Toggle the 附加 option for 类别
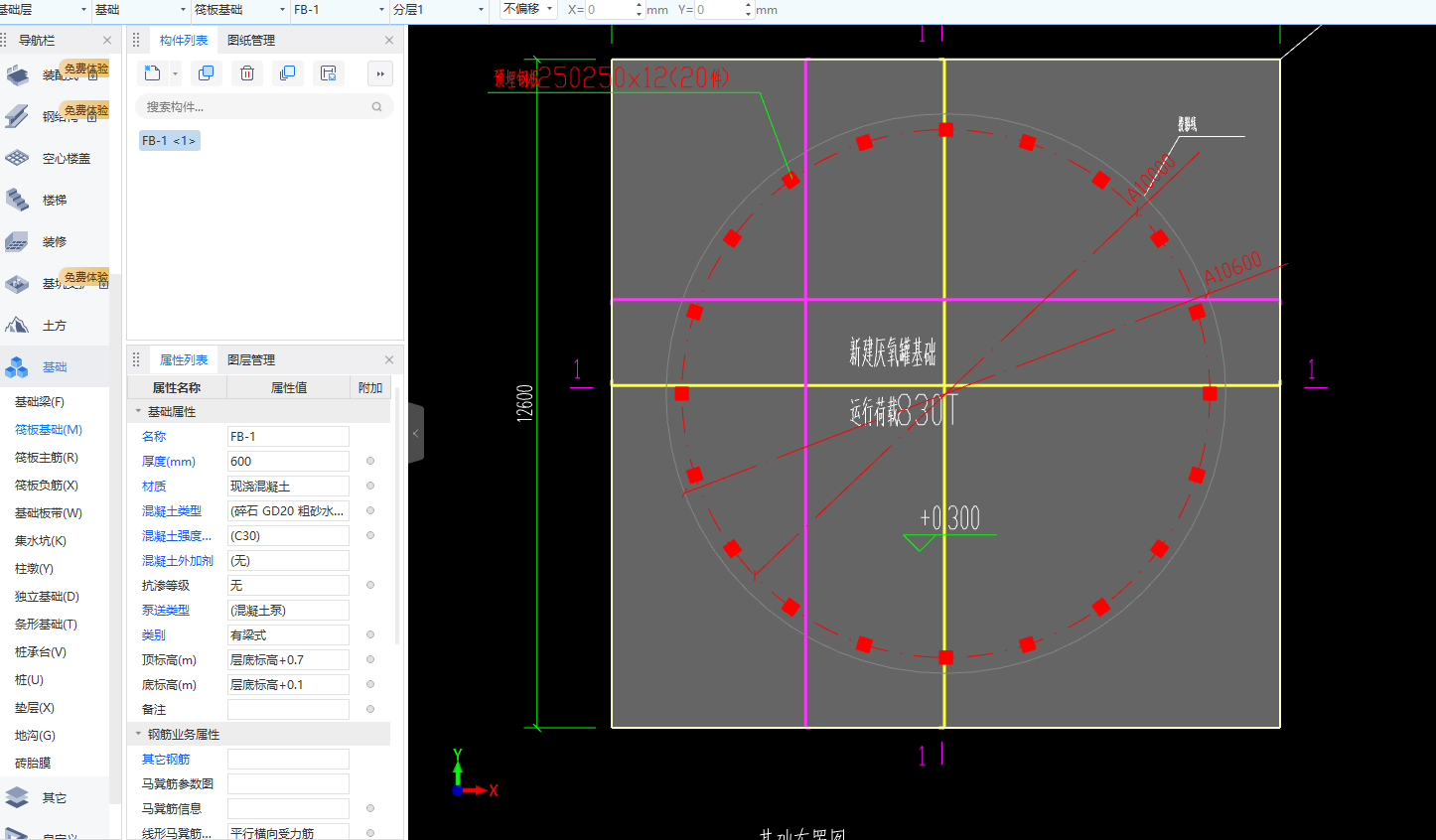The width and height of the screenshot is (1436, 840). pyautogui.click(x=370, y=634)
